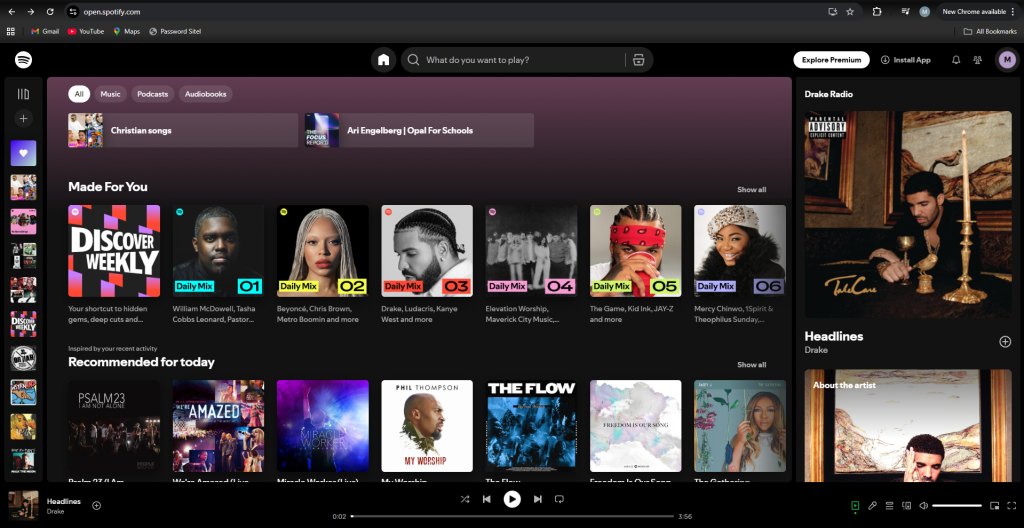Click the create playlist plus icon
Viewport: 1024px width, 528px height.
(23, 118)
